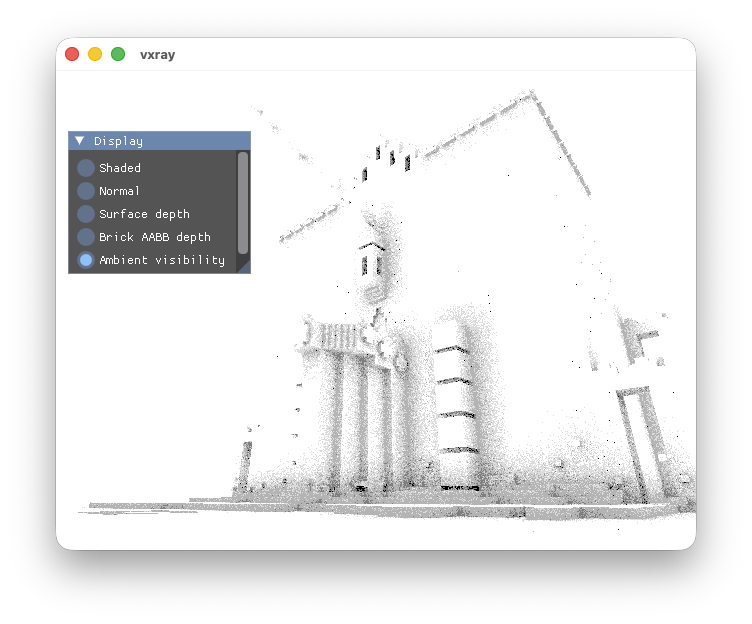Image resolution: width=752 pixels, height=624 pixels.
Task: Click the vxray window title text
Action: 157,55
